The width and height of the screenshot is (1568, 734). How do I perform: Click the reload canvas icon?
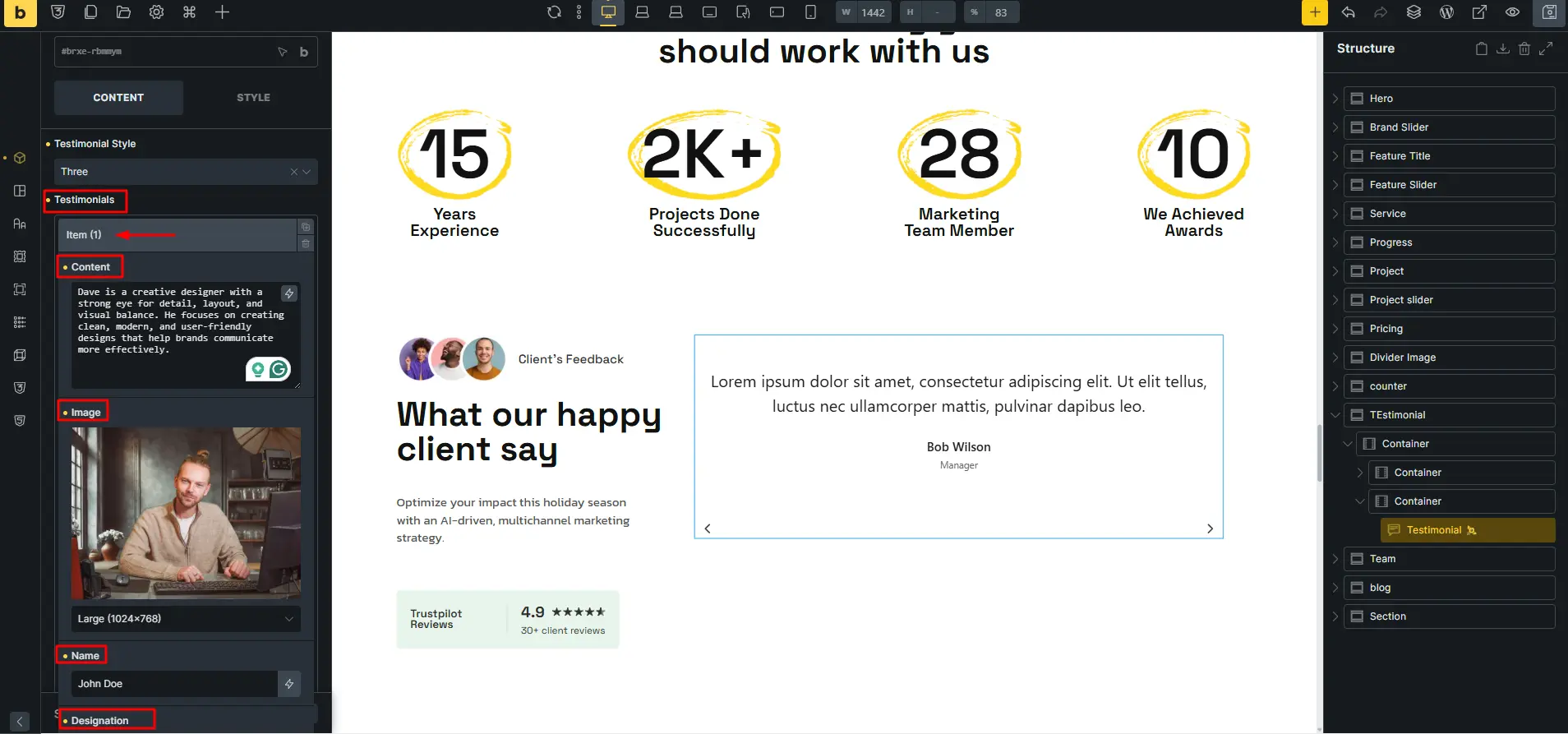point(554,12)
